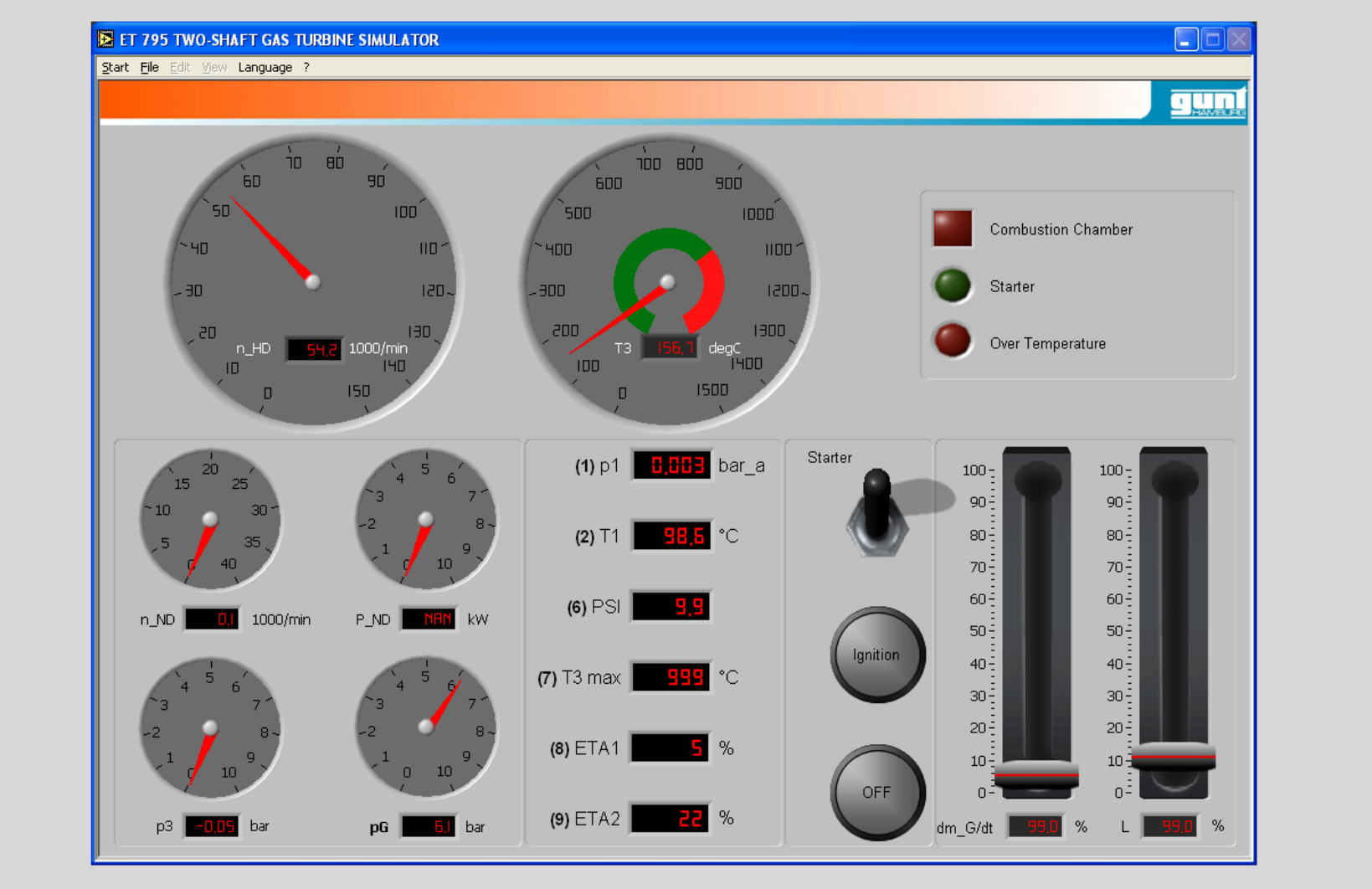This screenshot has height=889, width=1372.
Task: Click the pG gas pressure gauge dial
Action: pos(426,727)
